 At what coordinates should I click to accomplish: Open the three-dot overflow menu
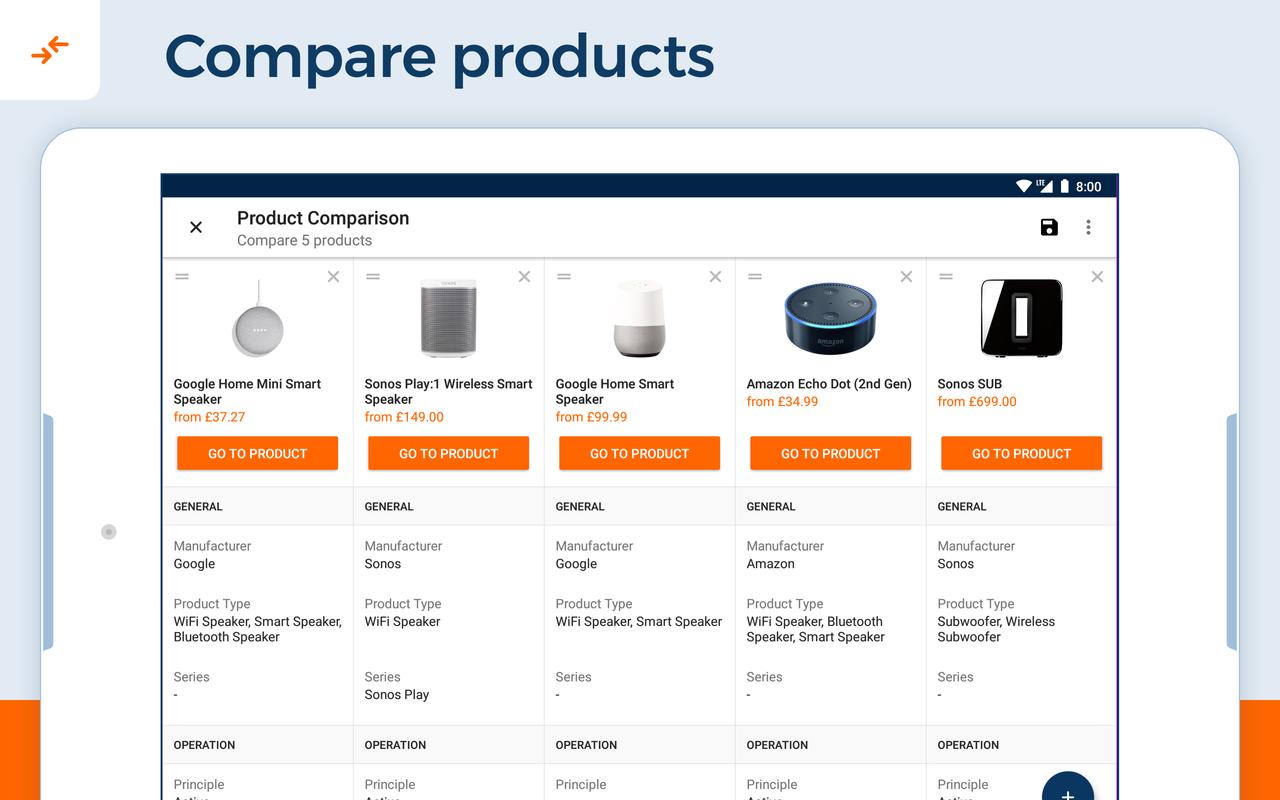click(1088, 227)
